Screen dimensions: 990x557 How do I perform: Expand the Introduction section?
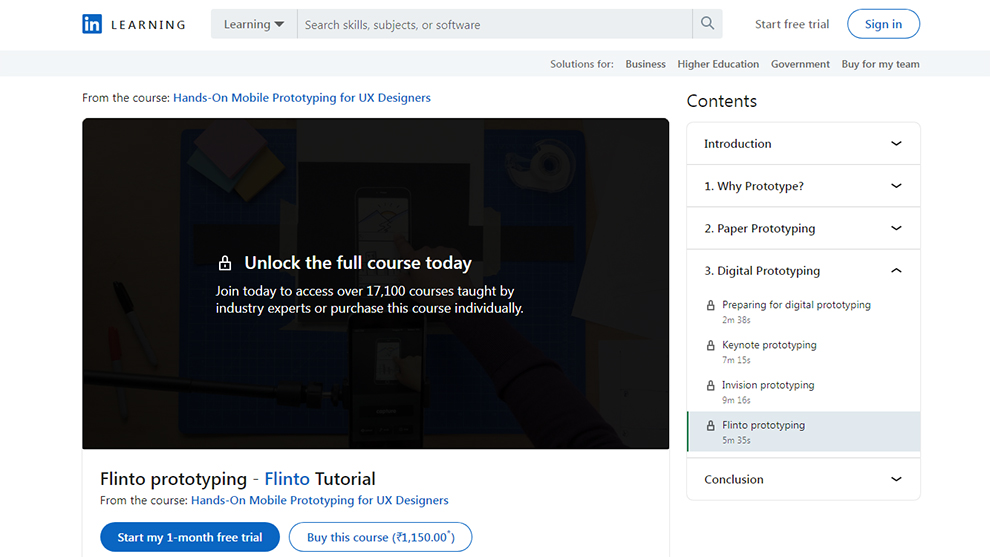tap(803, 143)
